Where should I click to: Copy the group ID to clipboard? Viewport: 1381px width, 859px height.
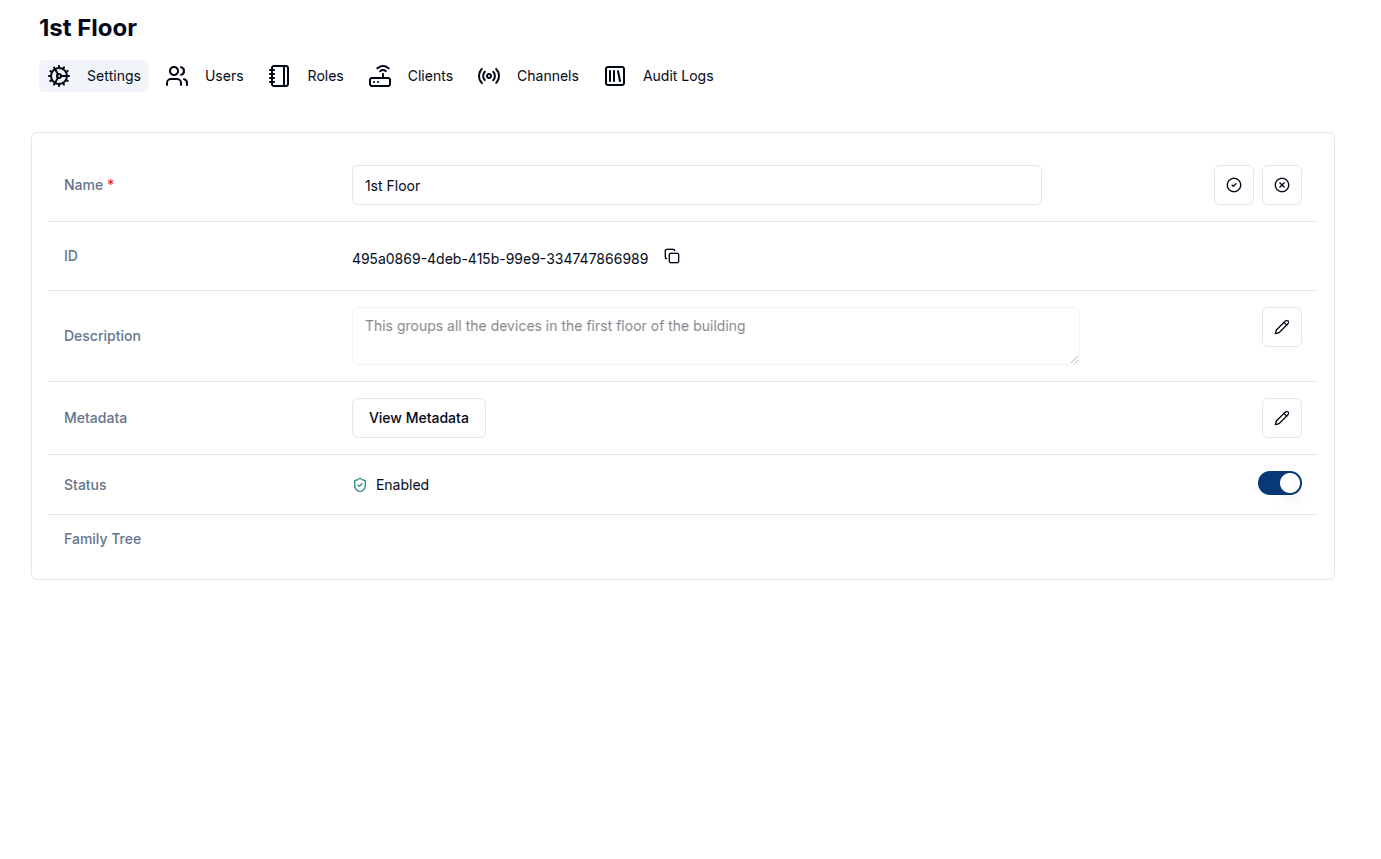click(672, 257)
